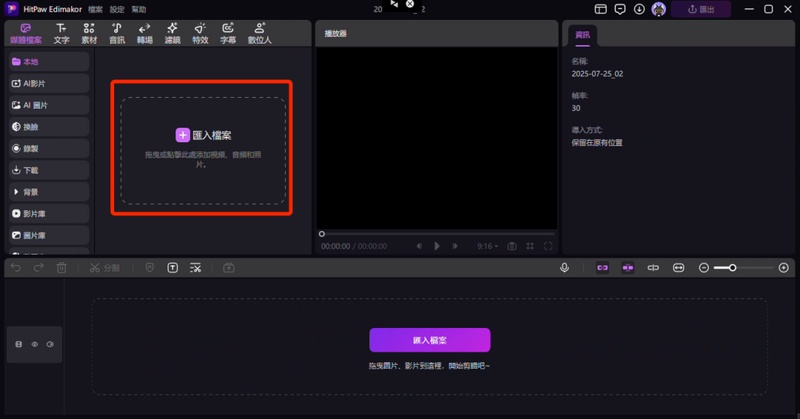This screenshot has width=800, height=419.
Task: Toggle the first purple timeline snap button
Action: click(602, 268)
